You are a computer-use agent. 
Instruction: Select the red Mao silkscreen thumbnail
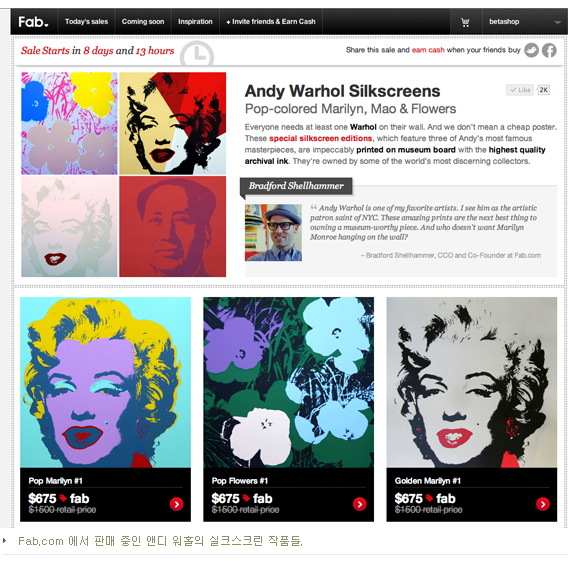[173, 227]
